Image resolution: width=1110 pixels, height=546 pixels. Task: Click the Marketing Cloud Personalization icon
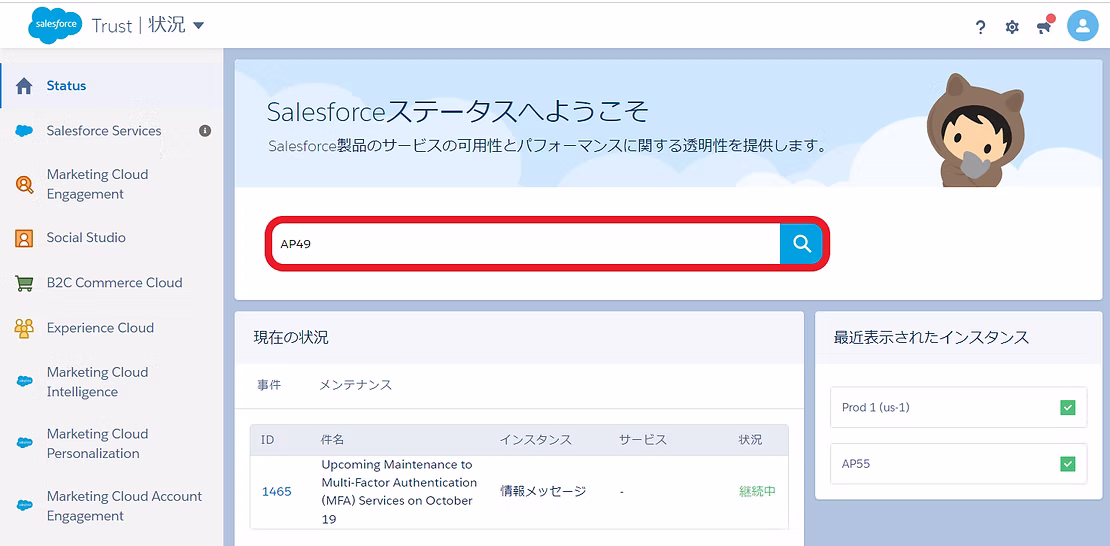(24, 443)
